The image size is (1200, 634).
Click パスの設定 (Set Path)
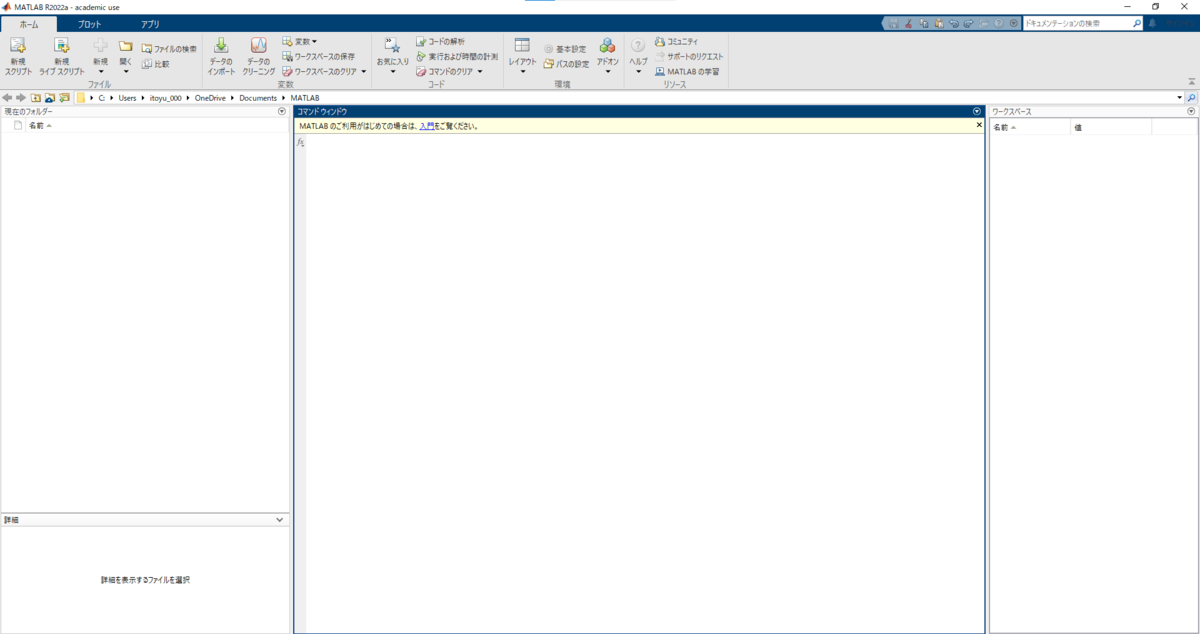tap(566, 64)
